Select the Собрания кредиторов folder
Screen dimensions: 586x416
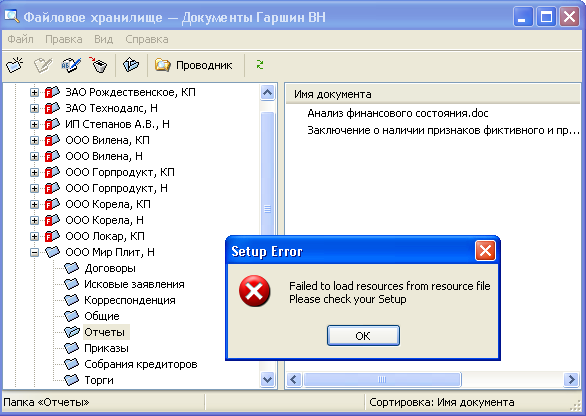click(141, 364)
